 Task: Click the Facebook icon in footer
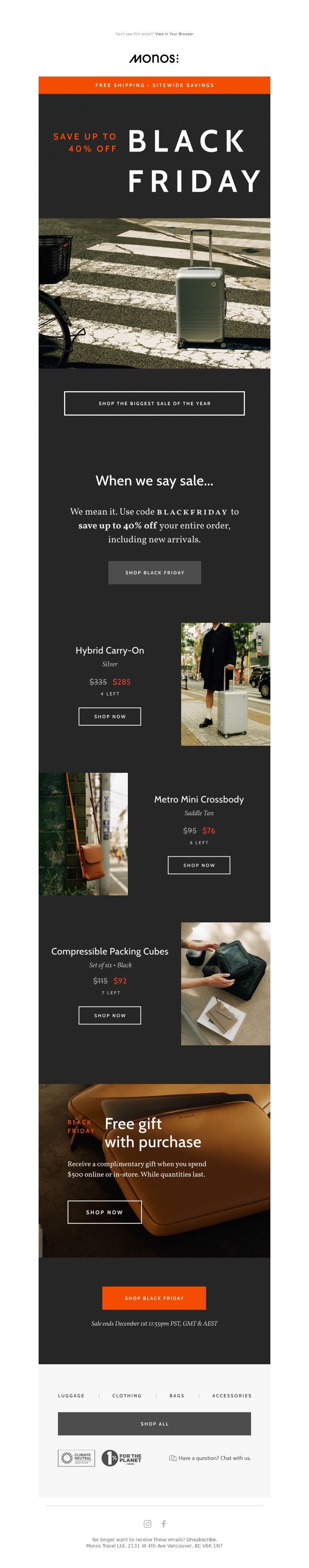pyautogui.click(x=163, y=1524)
